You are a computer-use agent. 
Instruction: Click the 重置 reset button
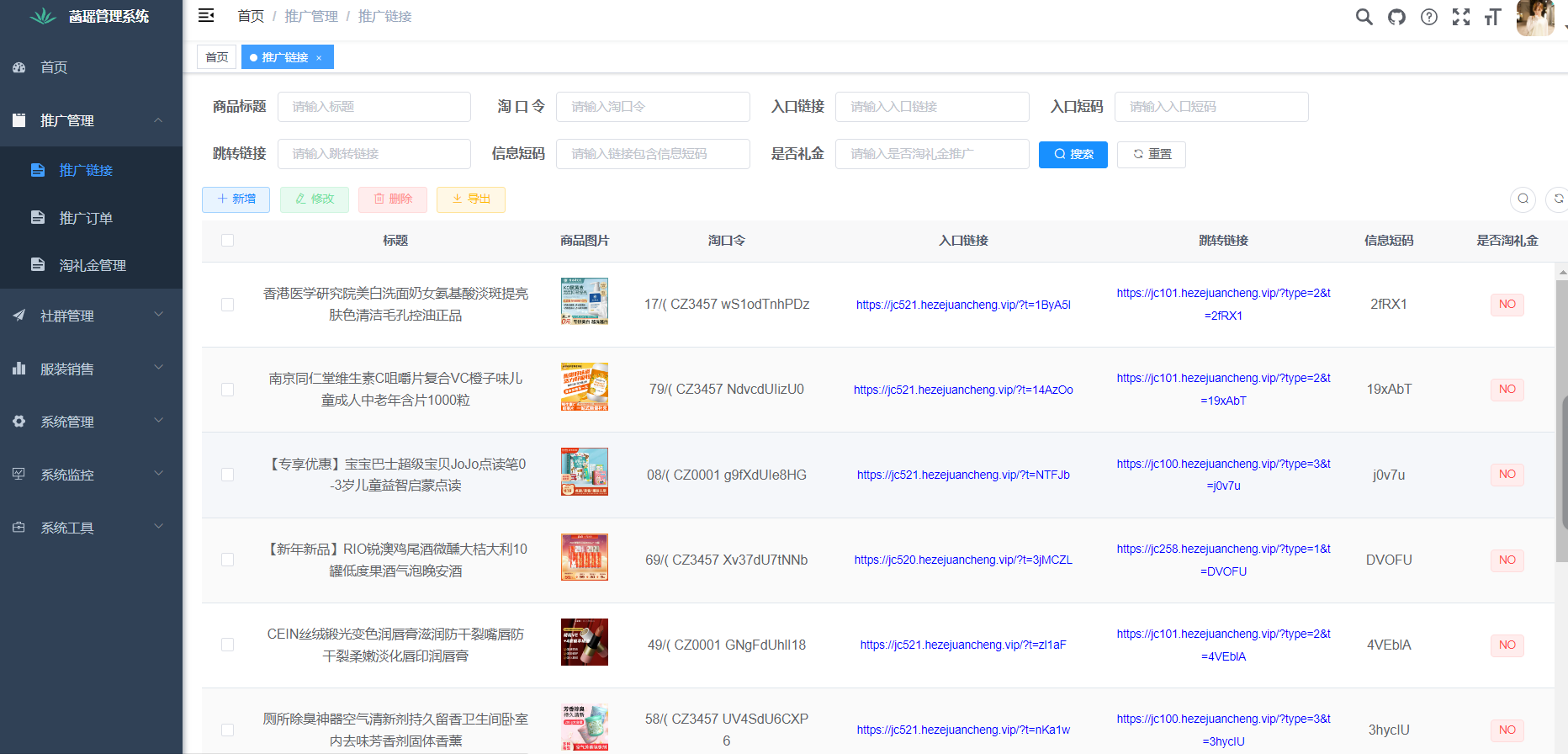click(x=1152, y=155)
